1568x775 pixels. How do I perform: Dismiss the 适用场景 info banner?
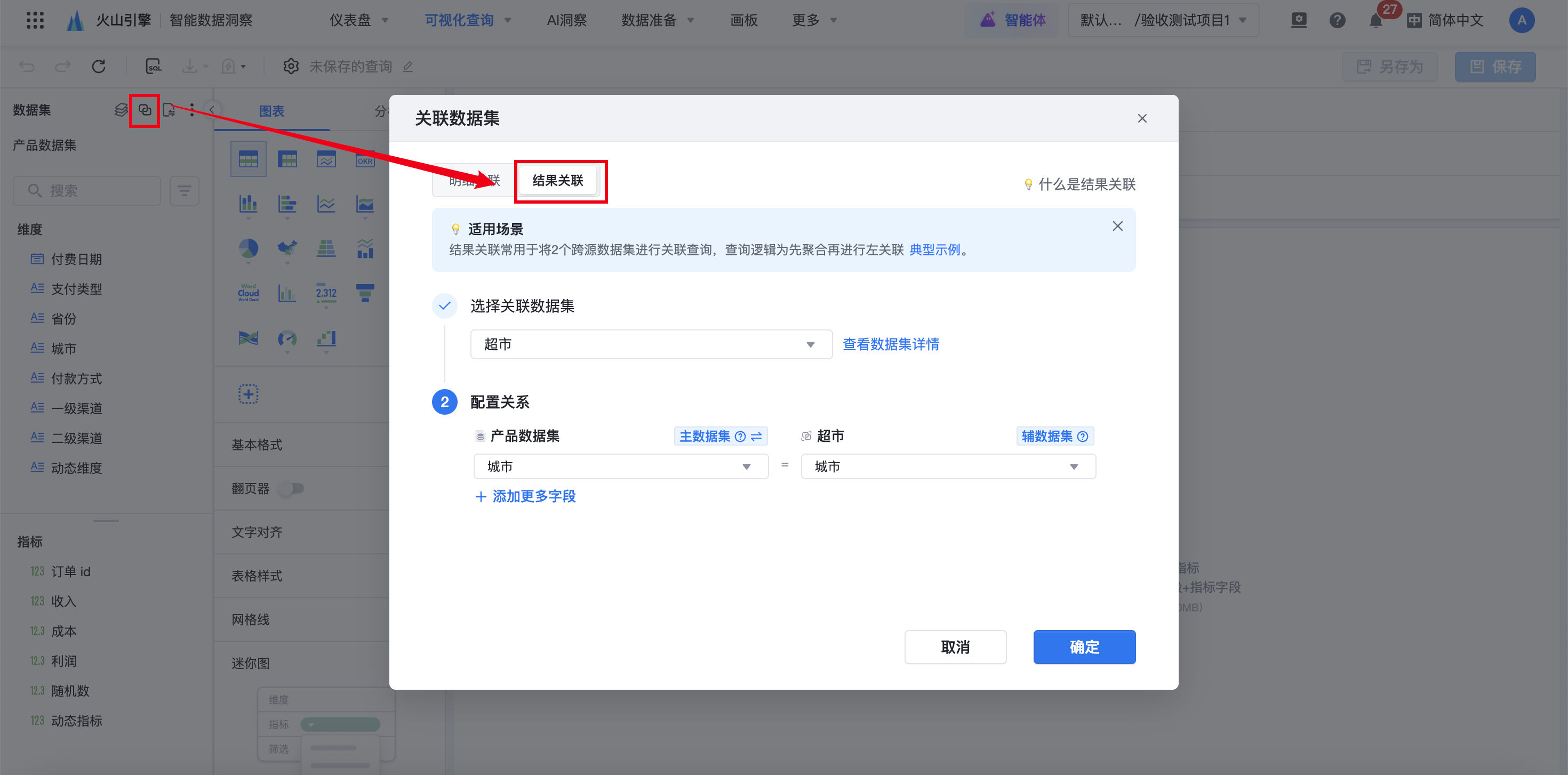coord(1117,227)
